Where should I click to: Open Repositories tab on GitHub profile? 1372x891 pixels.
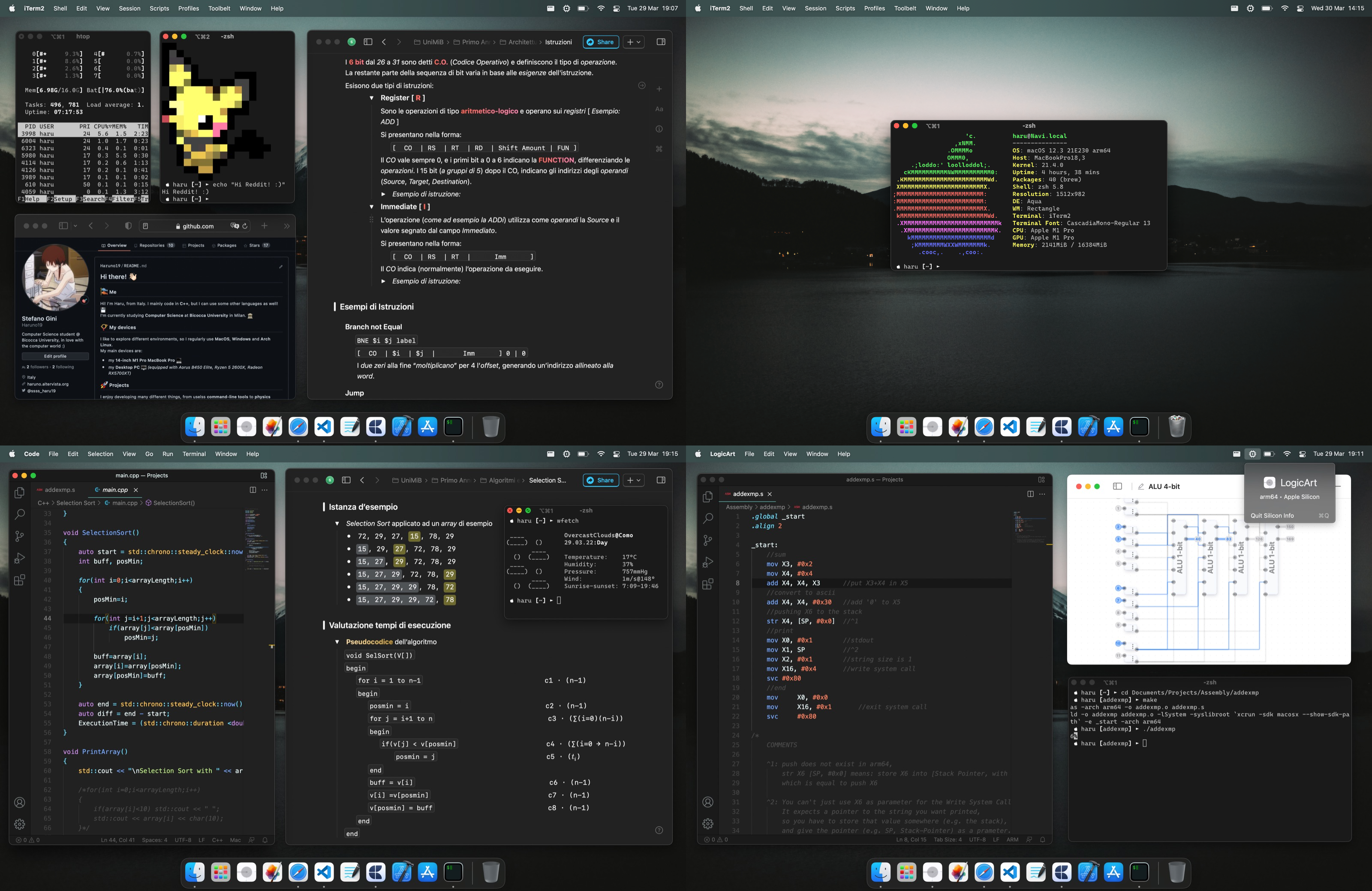point(154,246)
